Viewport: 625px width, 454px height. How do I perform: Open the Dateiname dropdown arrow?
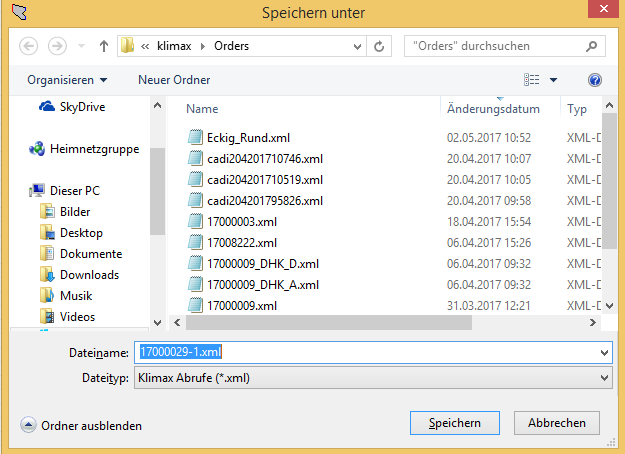(x=604, y=353)
